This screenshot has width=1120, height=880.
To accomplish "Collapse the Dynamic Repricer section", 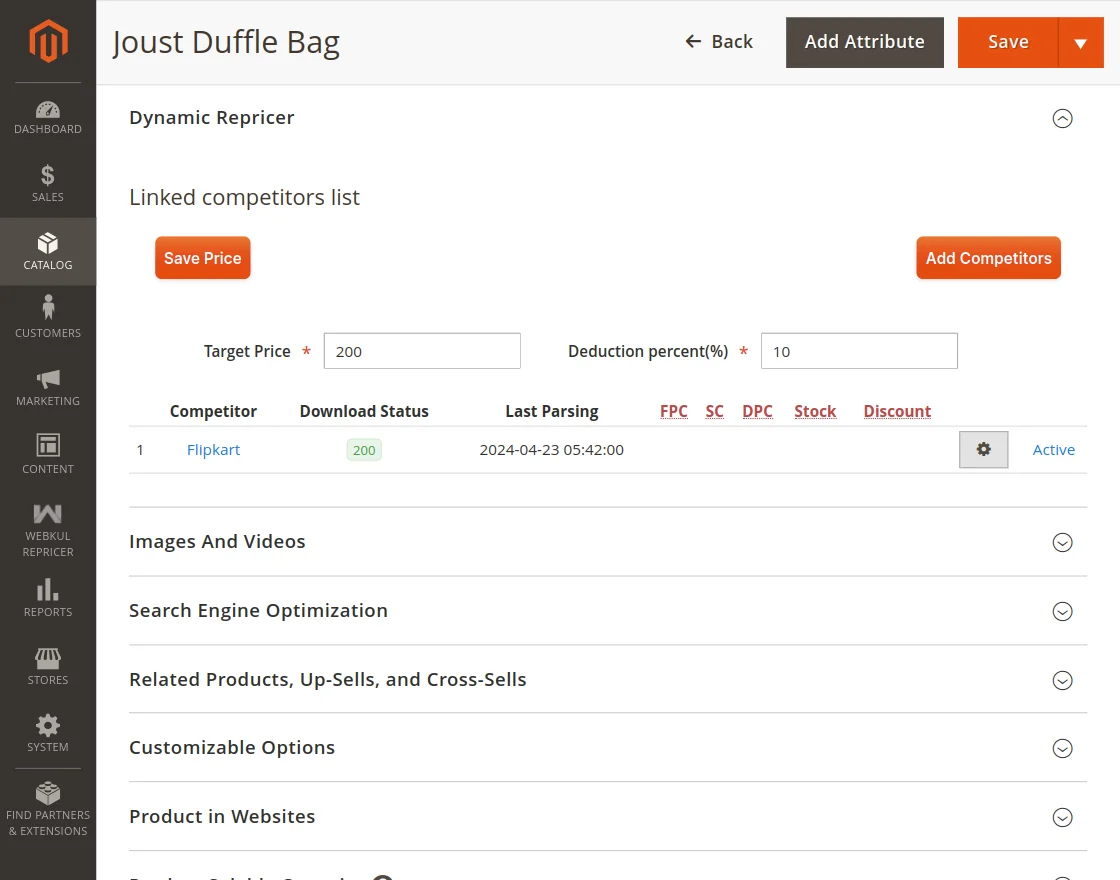I will pyautogui.click(x=1062, y=118).
